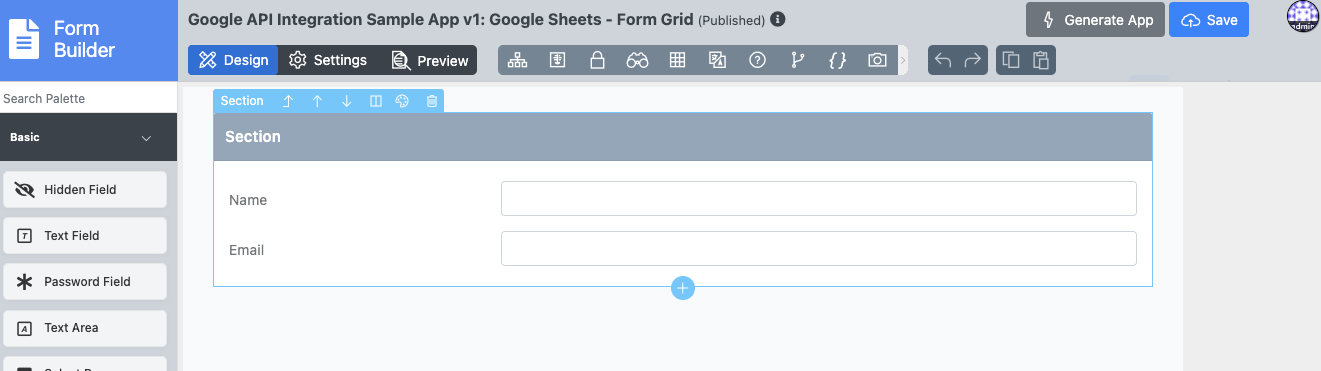Switch to the Settings tab
The width and height of the screenshot is (1321, 371).
coord(328,60)
